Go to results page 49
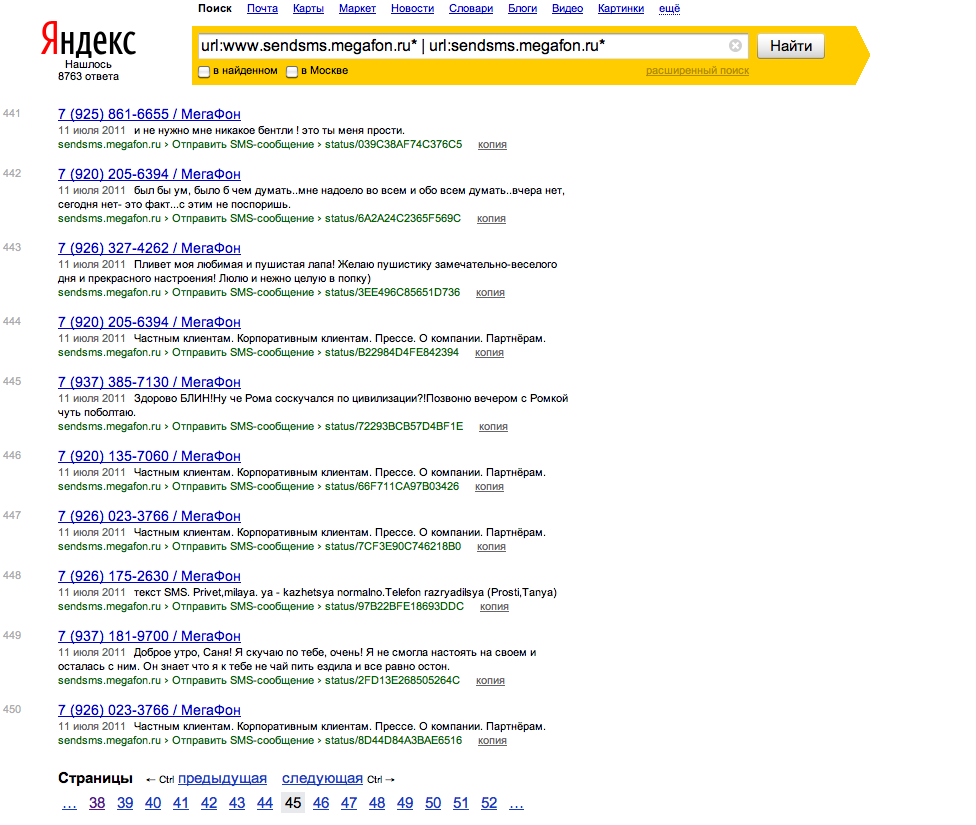This screenshot has height=825, width=976. [405, 803]
